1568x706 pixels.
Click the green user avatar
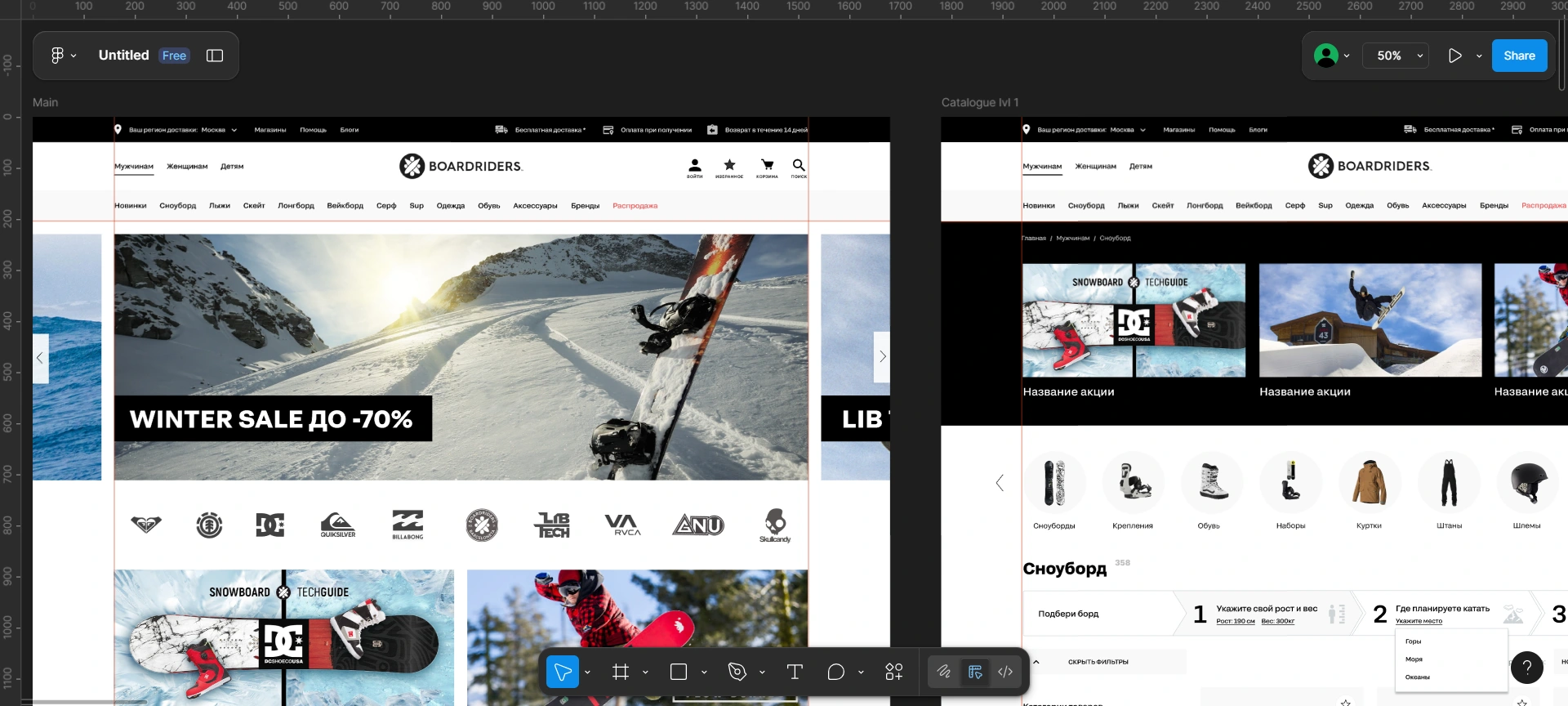point(1326,56)
